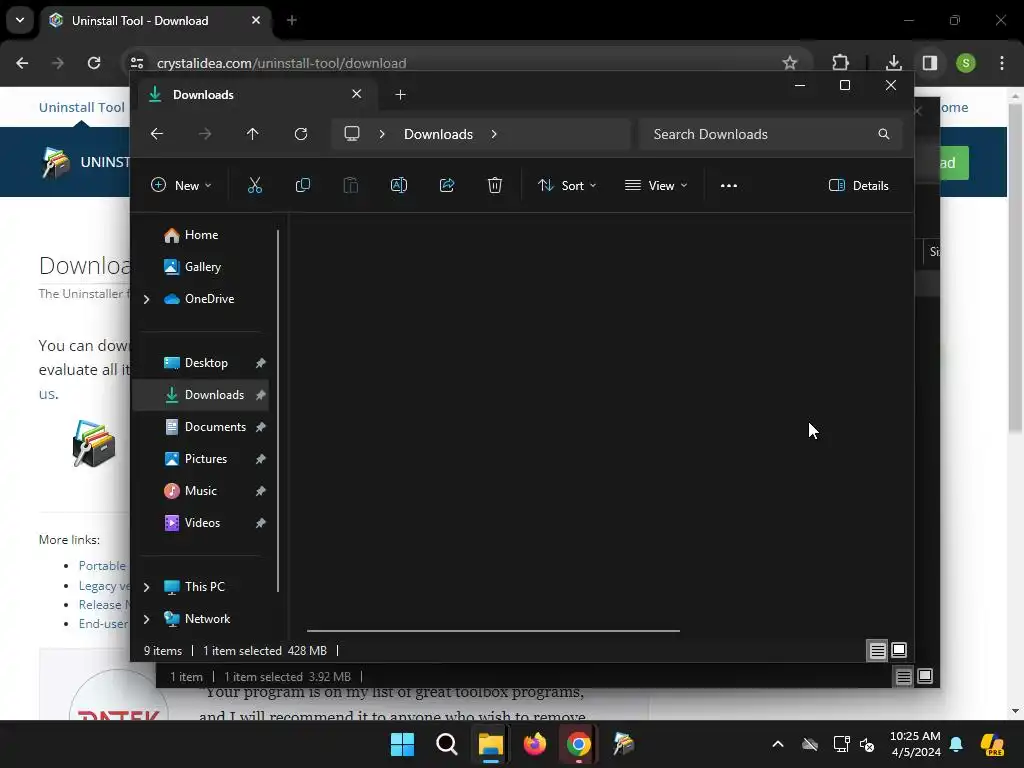Unpin Downloads using its pin icon
Image resolution: width=1024 pixels, height=768 pixels.
(261, 395)
